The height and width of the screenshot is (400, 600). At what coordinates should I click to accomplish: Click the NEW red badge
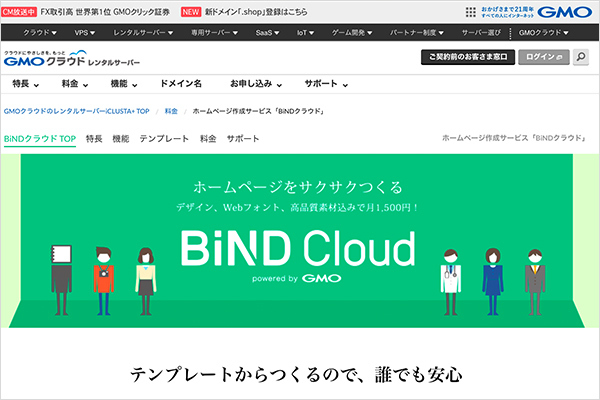tap(191, 12)
